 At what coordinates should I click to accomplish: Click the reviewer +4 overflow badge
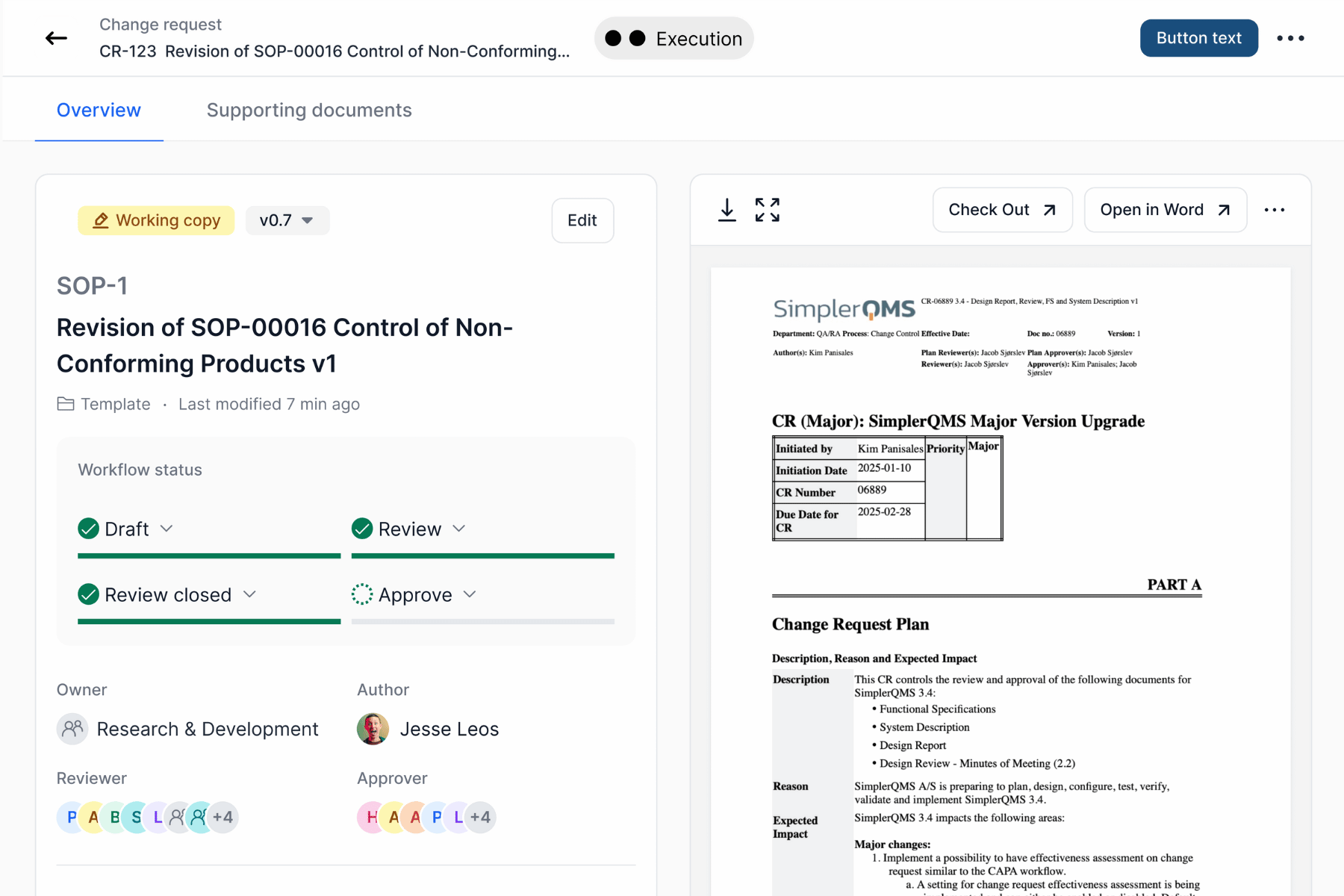click(x=223, y=817)
